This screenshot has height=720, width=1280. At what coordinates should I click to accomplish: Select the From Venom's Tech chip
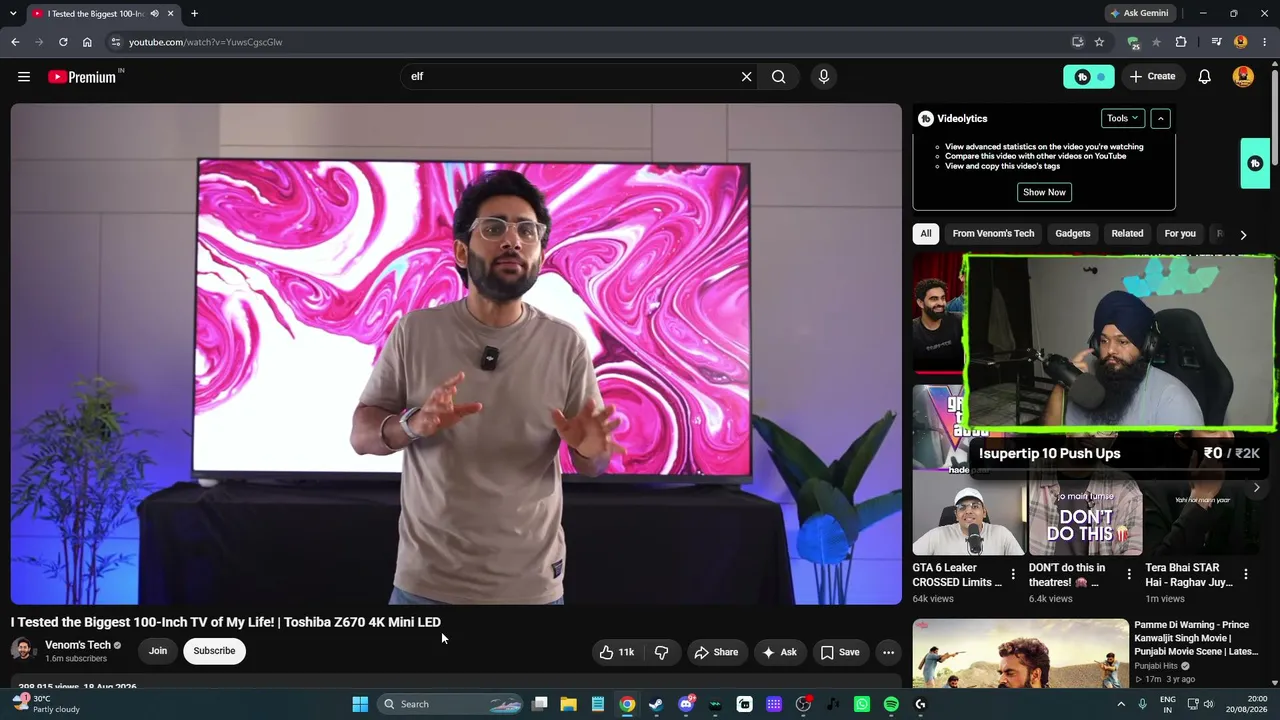[x=993, y=234]
